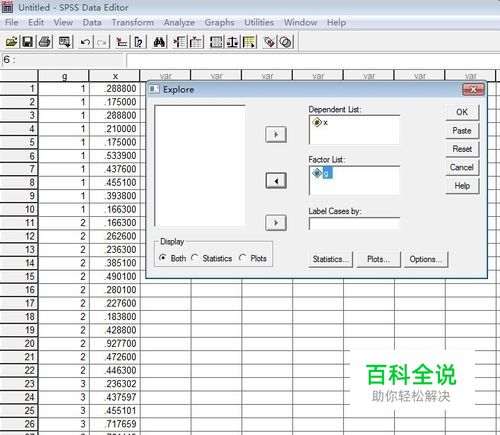Viewport: 500px width, 435px height.
Task: Open the Analyze menu
Action: coord(179,22)
